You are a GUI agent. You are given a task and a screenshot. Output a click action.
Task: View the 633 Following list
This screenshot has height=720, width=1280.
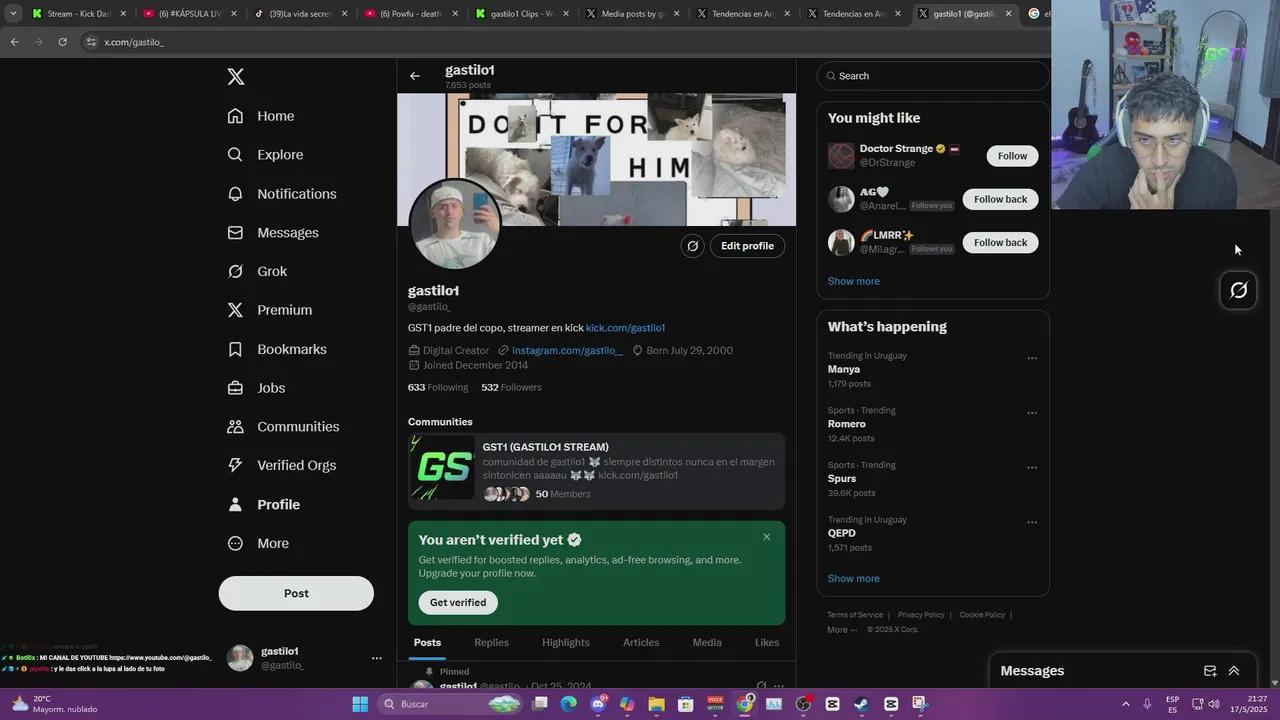click(x=438, y=387)
